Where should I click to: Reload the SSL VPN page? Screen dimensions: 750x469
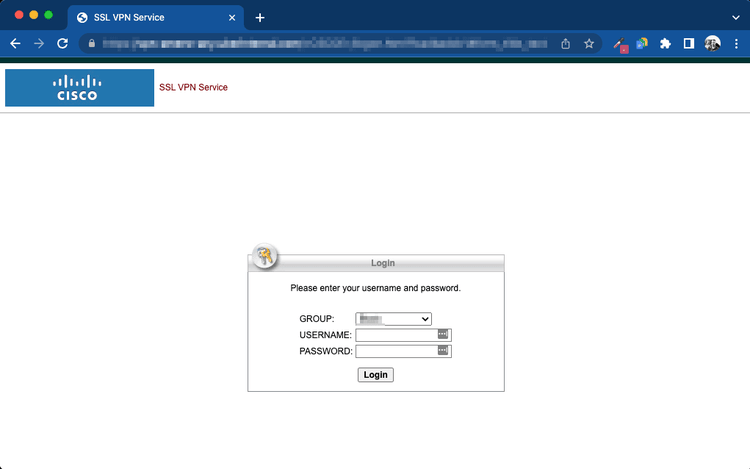pyautogui.click(x=63, y=44)
